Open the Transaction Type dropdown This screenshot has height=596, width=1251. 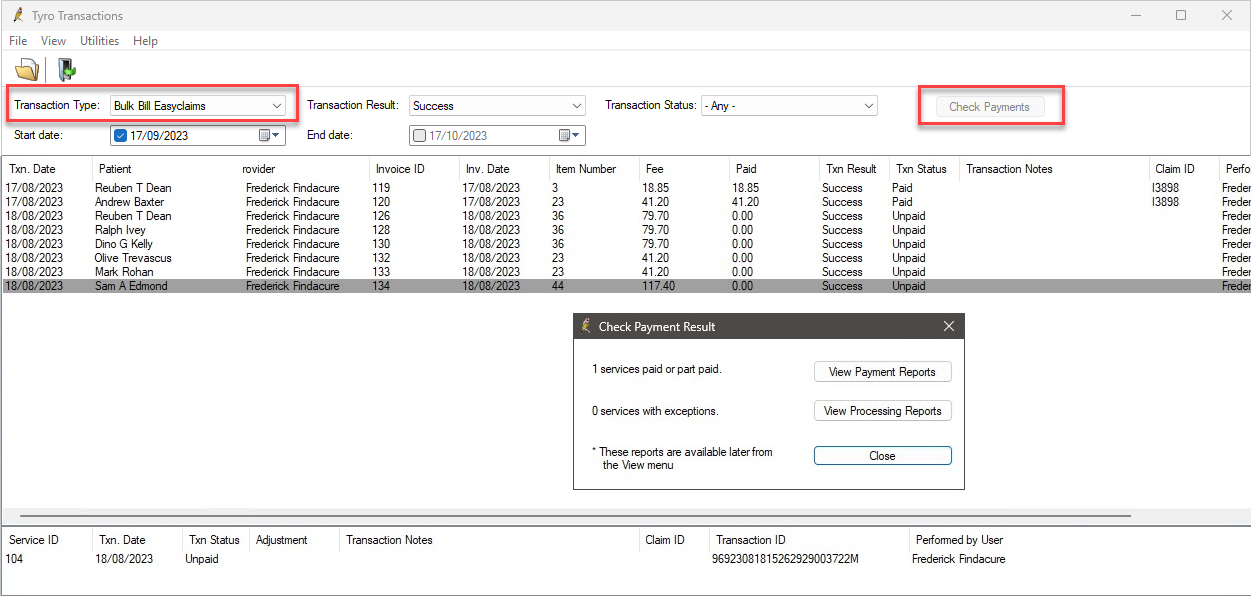pyautogui.click(x=197, y=105)
